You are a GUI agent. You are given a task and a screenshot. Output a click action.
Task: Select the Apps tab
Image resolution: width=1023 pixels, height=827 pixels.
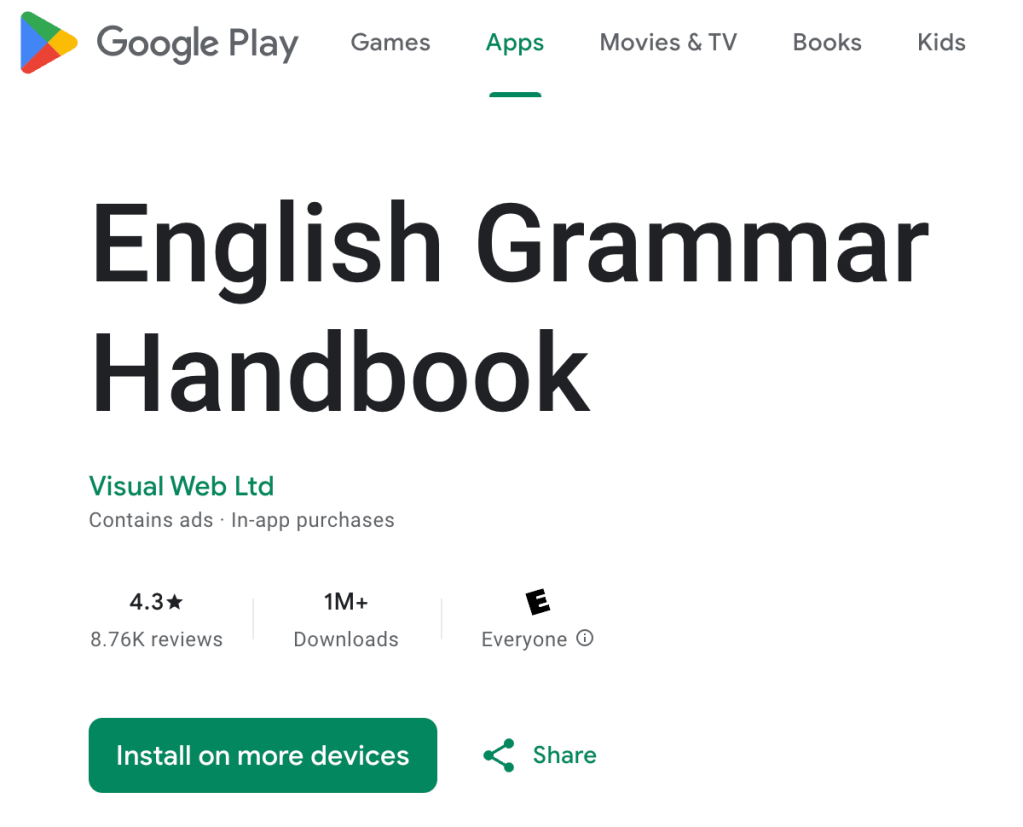point(515,43)
